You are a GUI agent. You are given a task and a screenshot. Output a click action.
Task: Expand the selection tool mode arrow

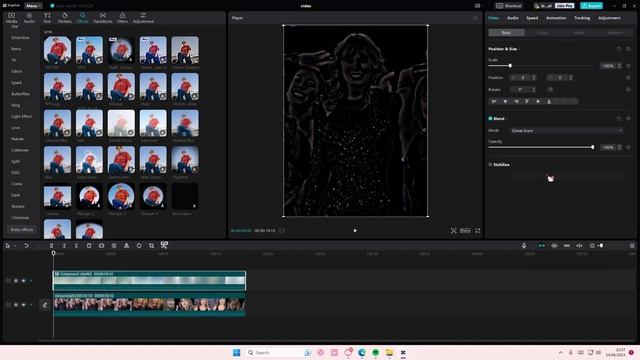(x=15, y=246)
